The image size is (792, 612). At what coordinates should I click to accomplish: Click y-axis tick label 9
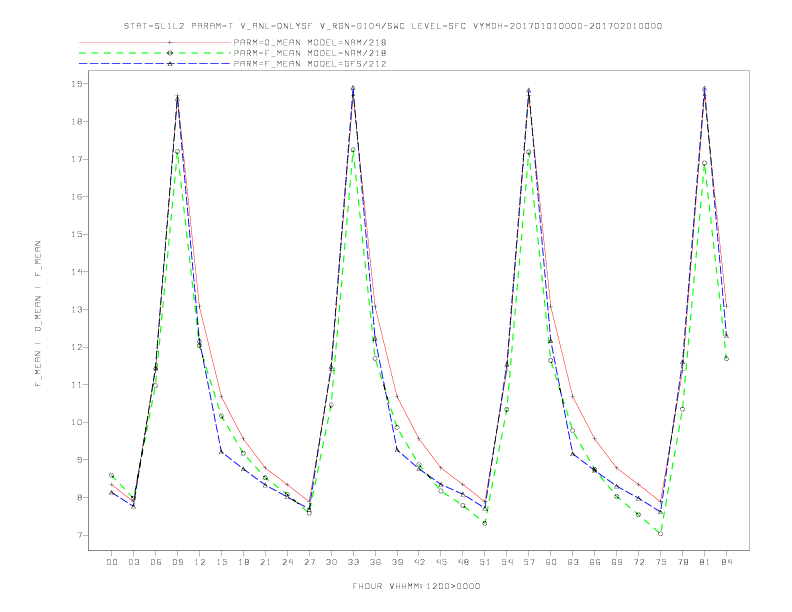79,460
